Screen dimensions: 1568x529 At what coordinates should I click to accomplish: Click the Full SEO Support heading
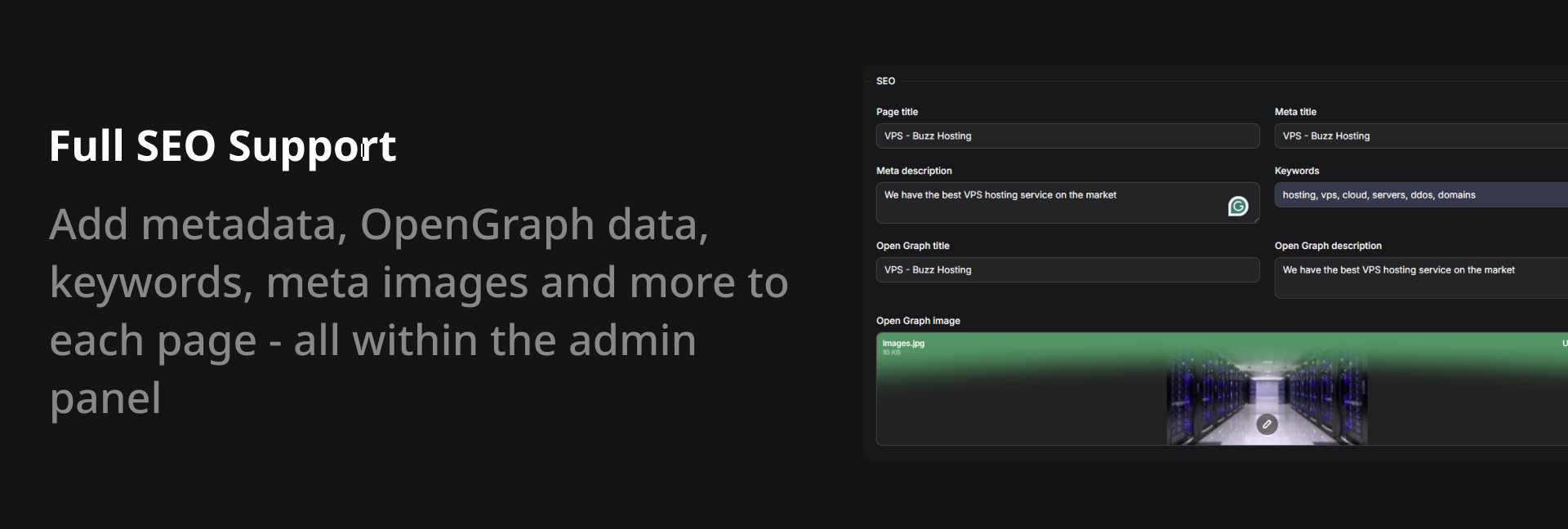tap(222, 146)
